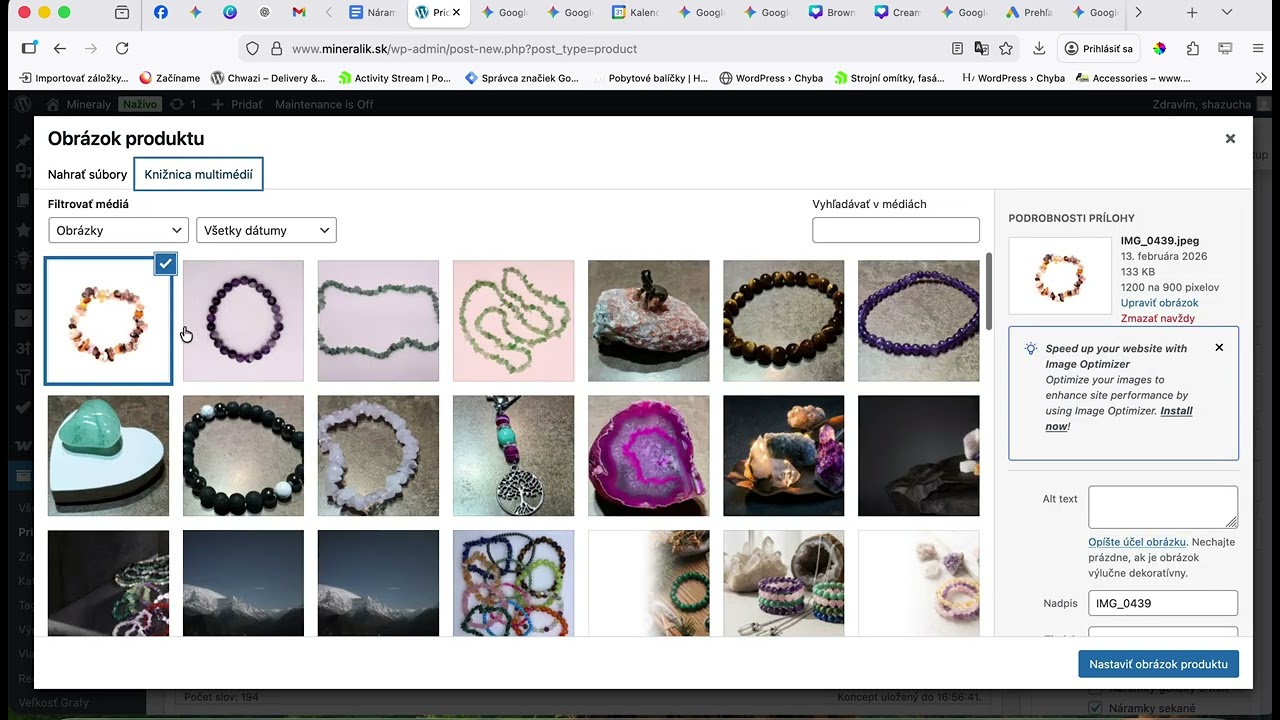Switch to Nahrať súbory tab
This screenshot has width=1280, height=720.
[x=88, y=174]
